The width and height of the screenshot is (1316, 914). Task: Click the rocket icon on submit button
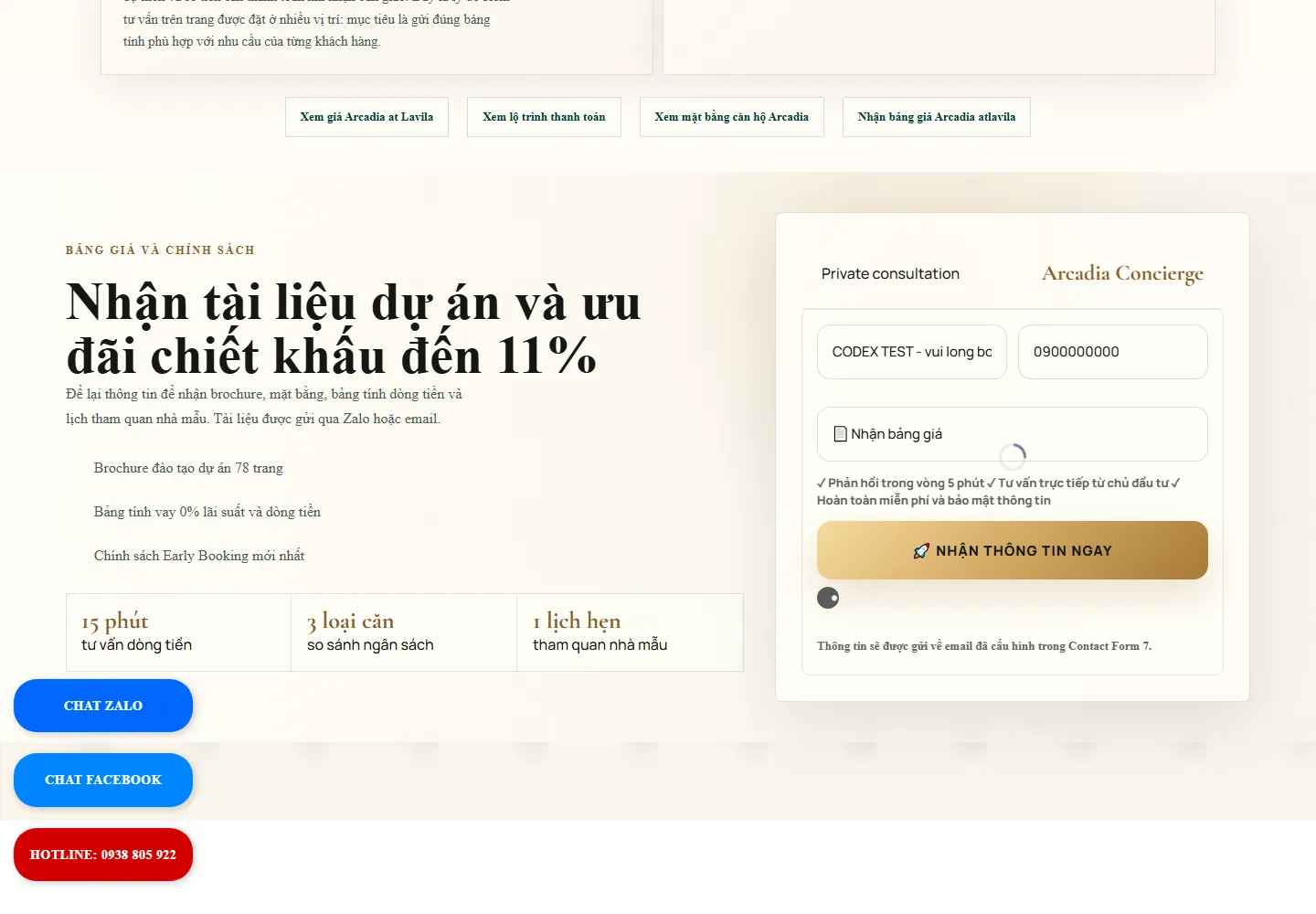point(921,551)
